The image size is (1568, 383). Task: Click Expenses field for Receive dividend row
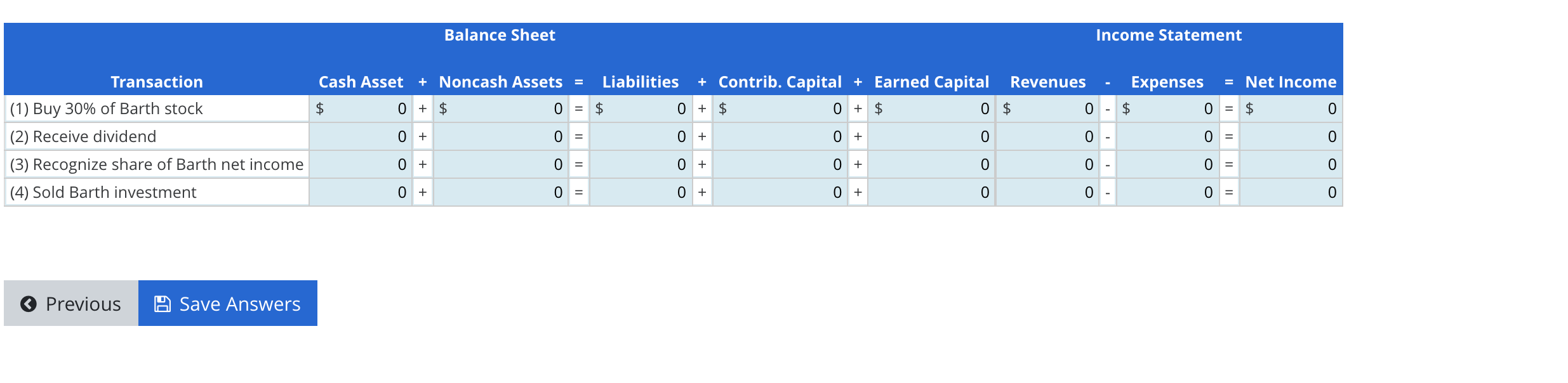click(1168, 136)
